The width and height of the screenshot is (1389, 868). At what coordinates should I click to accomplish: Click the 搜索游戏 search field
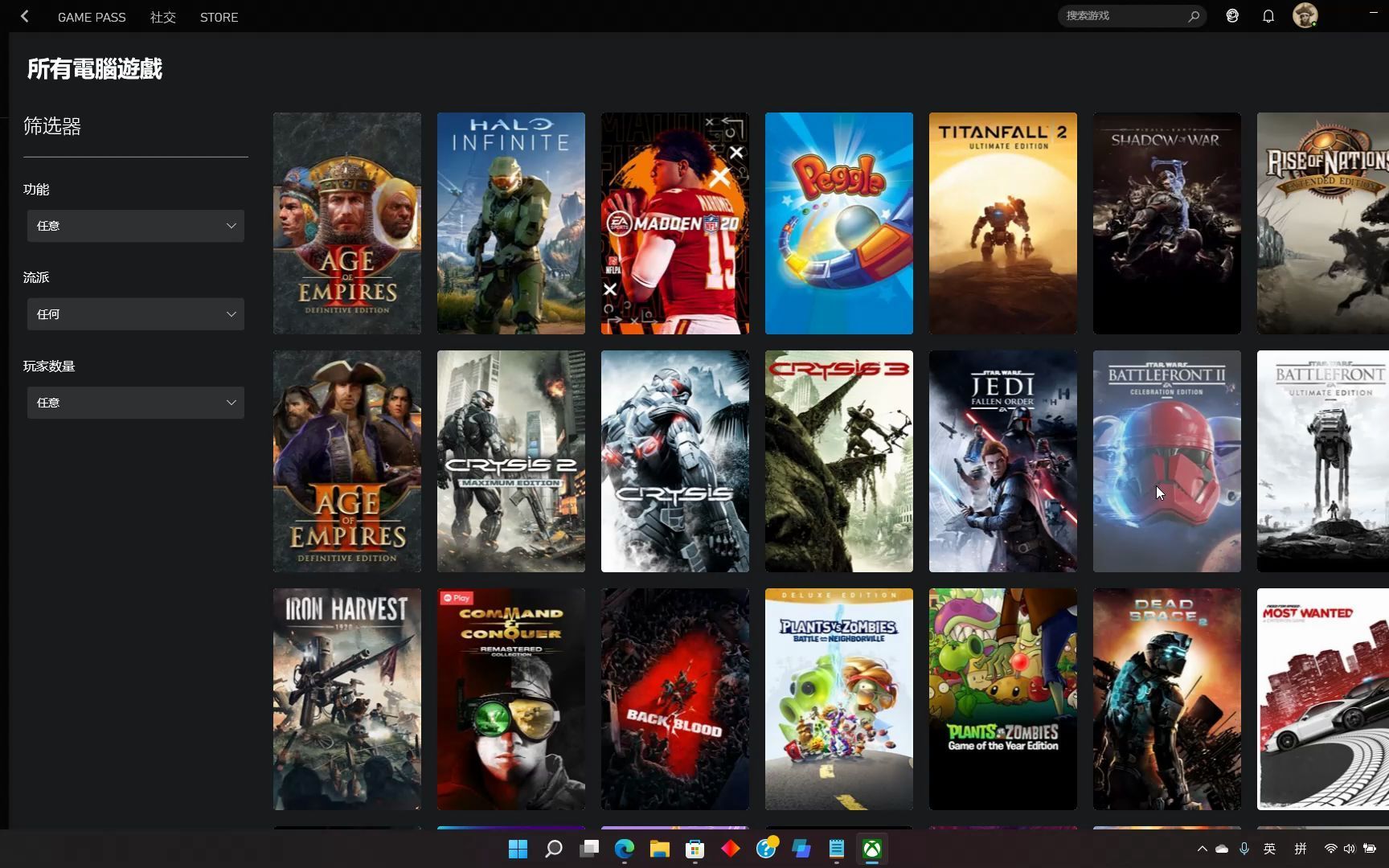pos(1132,16)
